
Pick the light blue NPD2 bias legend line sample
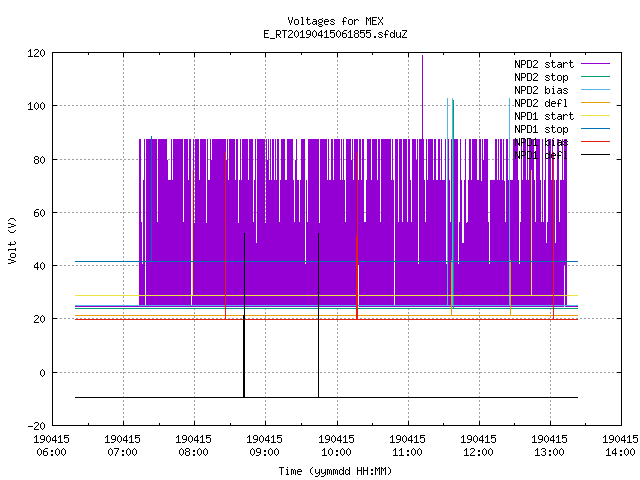[x=595, y=90]
